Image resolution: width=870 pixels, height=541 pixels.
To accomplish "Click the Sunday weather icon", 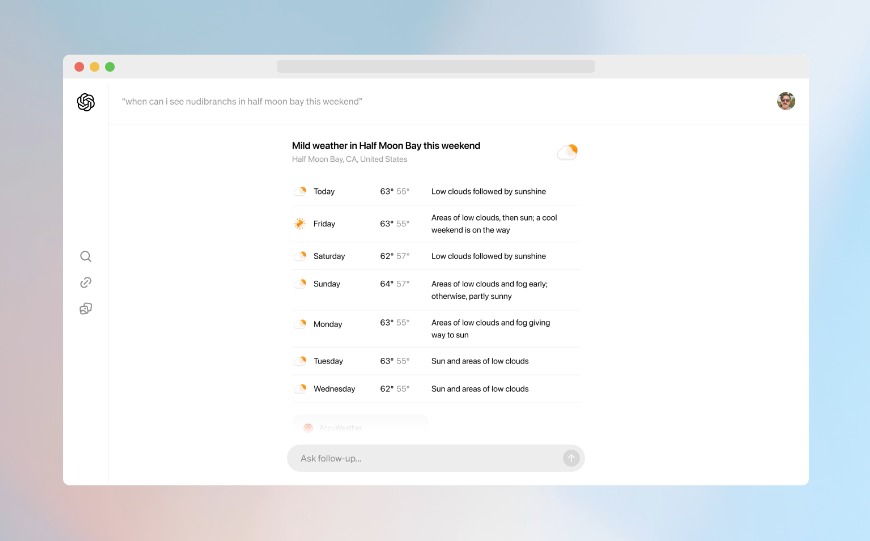I will 300,284.
